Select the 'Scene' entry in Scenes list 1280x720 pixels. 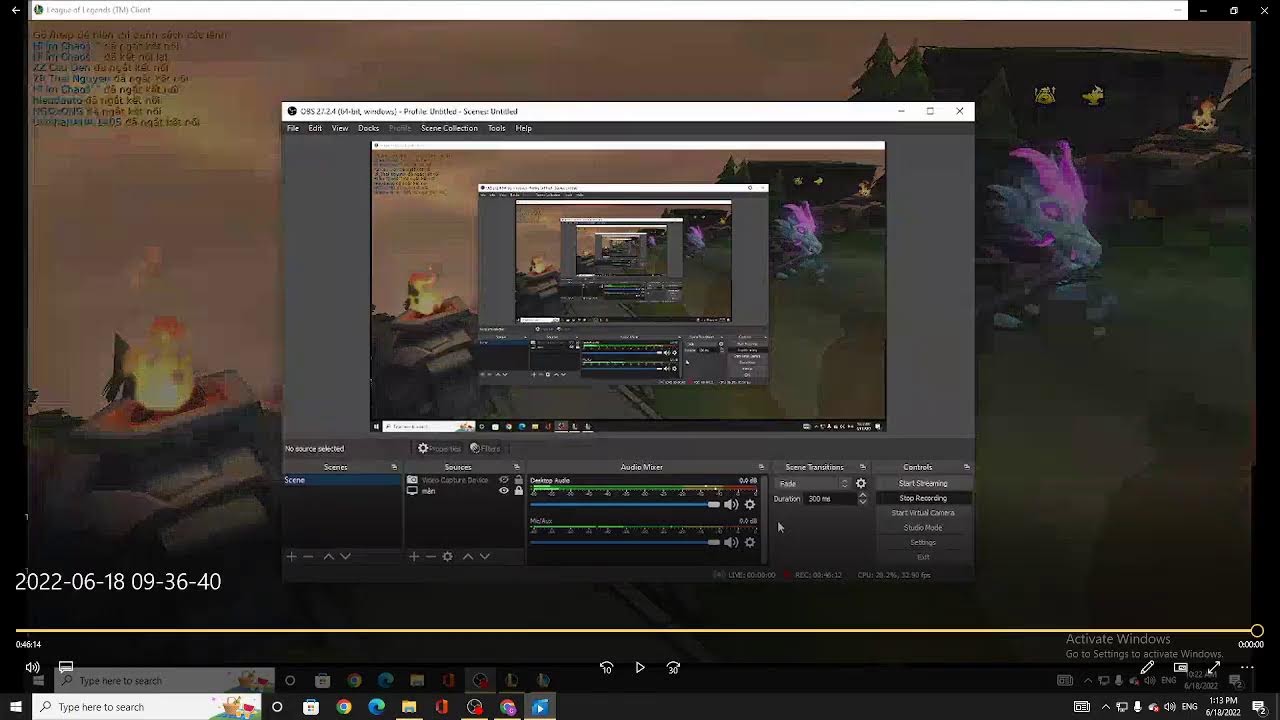coord(342,480)
